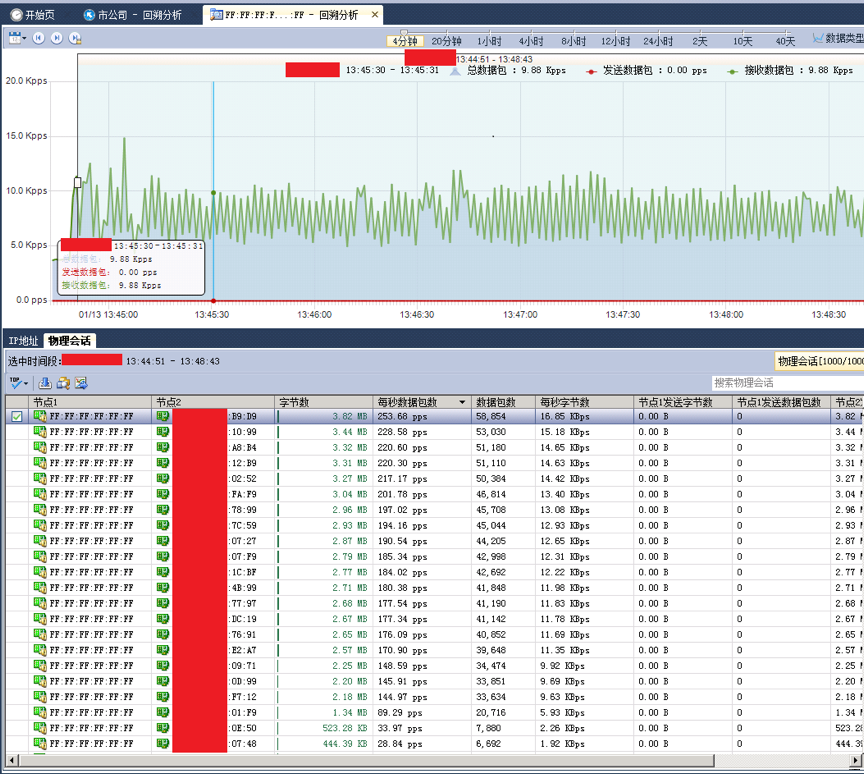
Task: Switch to the IP地址 tab
Action: [23, 341]
